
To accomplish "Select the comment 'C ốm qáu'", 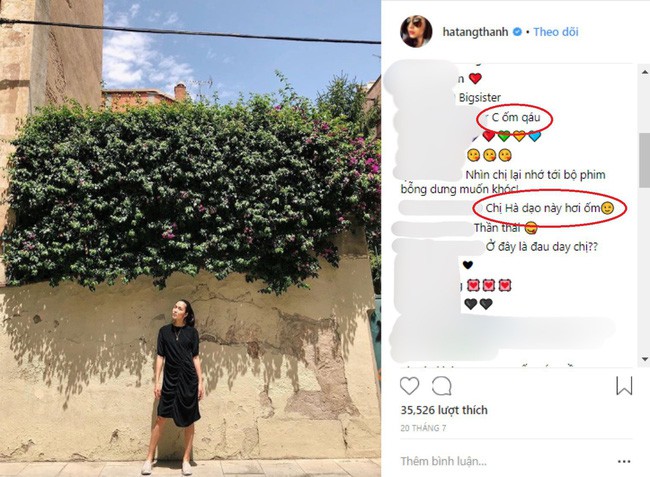I will pos(516,118).
